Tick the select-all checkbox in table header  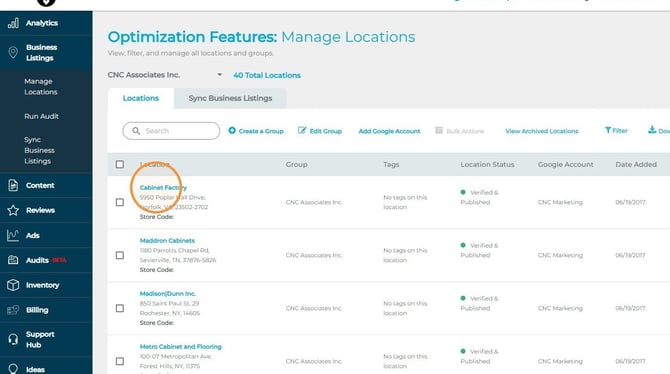(120, 164)
